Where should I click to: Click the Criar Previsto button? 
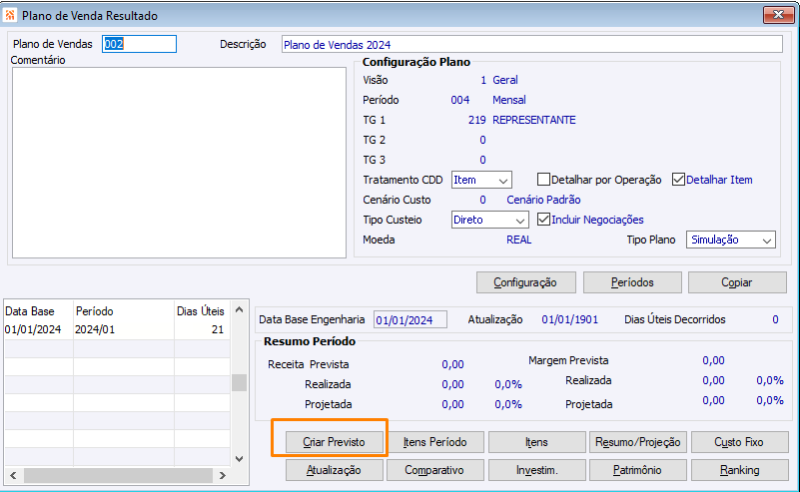click(x=334, y=442)
